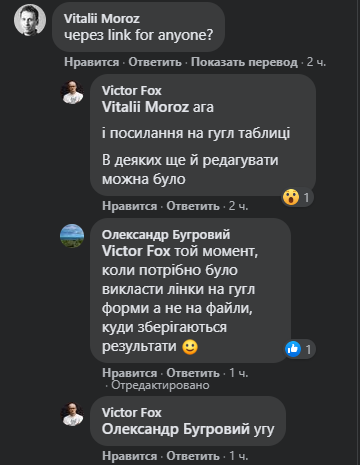The height and width of the screenshot is (465, 360).
Task: Open Vitalii Moroz's profile picture
Action: coord(30,20)
